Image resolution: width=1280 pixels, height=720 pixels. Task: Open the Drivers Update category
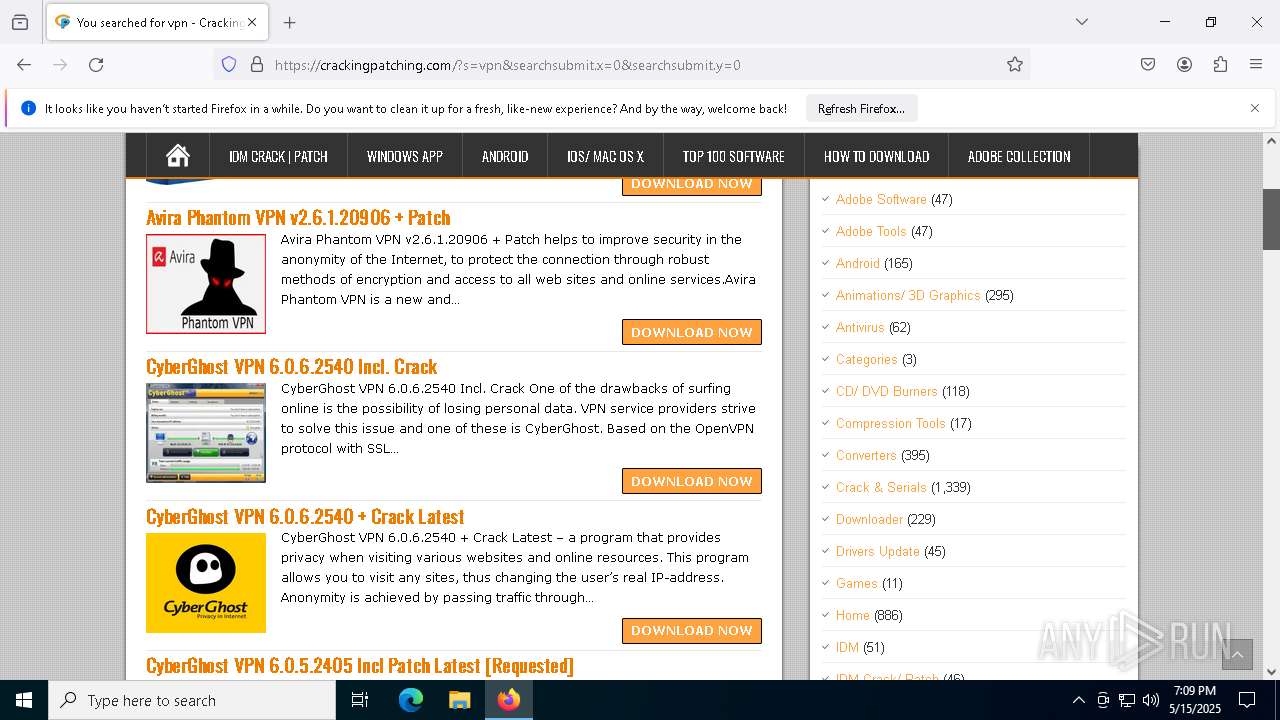878,551
